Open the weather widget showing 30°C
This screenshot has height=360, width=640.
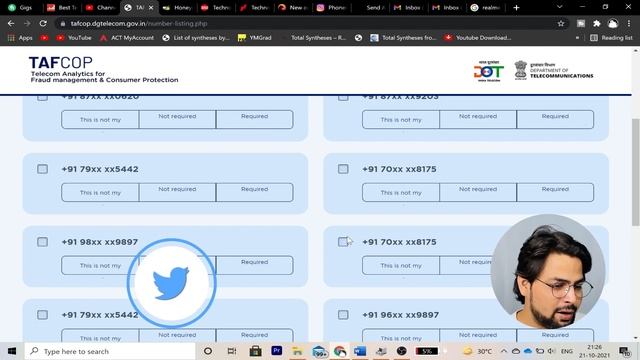478,351
